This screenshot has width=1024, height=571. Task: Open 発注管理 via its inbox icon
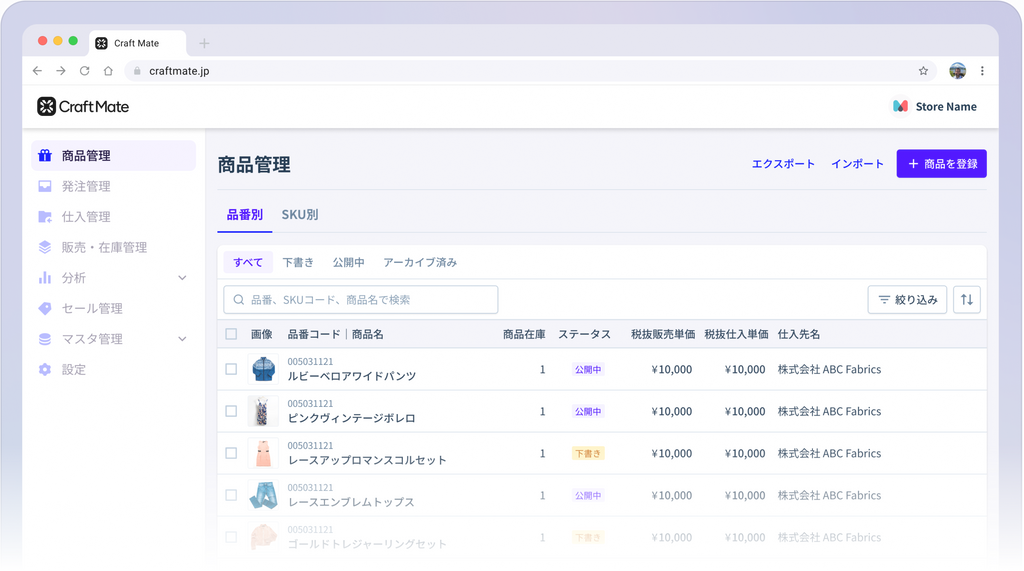(45, 187)
